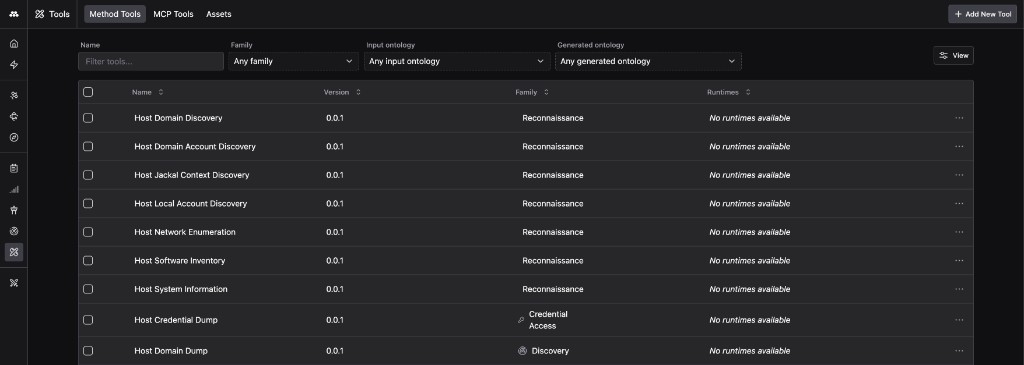Open row menu for Host Domain Dump

(x=959, y=351)
